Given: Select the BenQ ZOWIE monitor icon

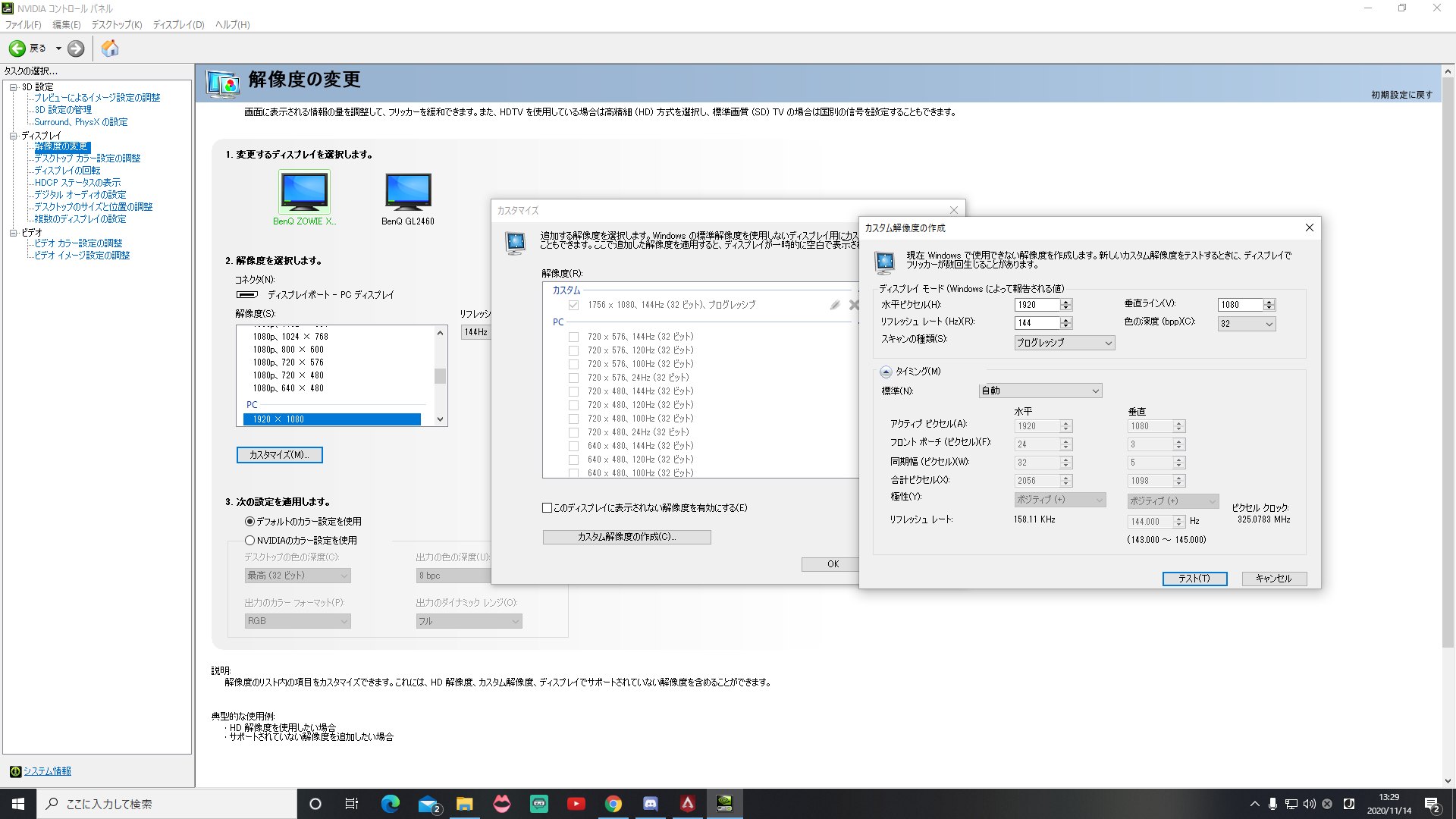Looking at the screenshot, I should pos(304,192).
